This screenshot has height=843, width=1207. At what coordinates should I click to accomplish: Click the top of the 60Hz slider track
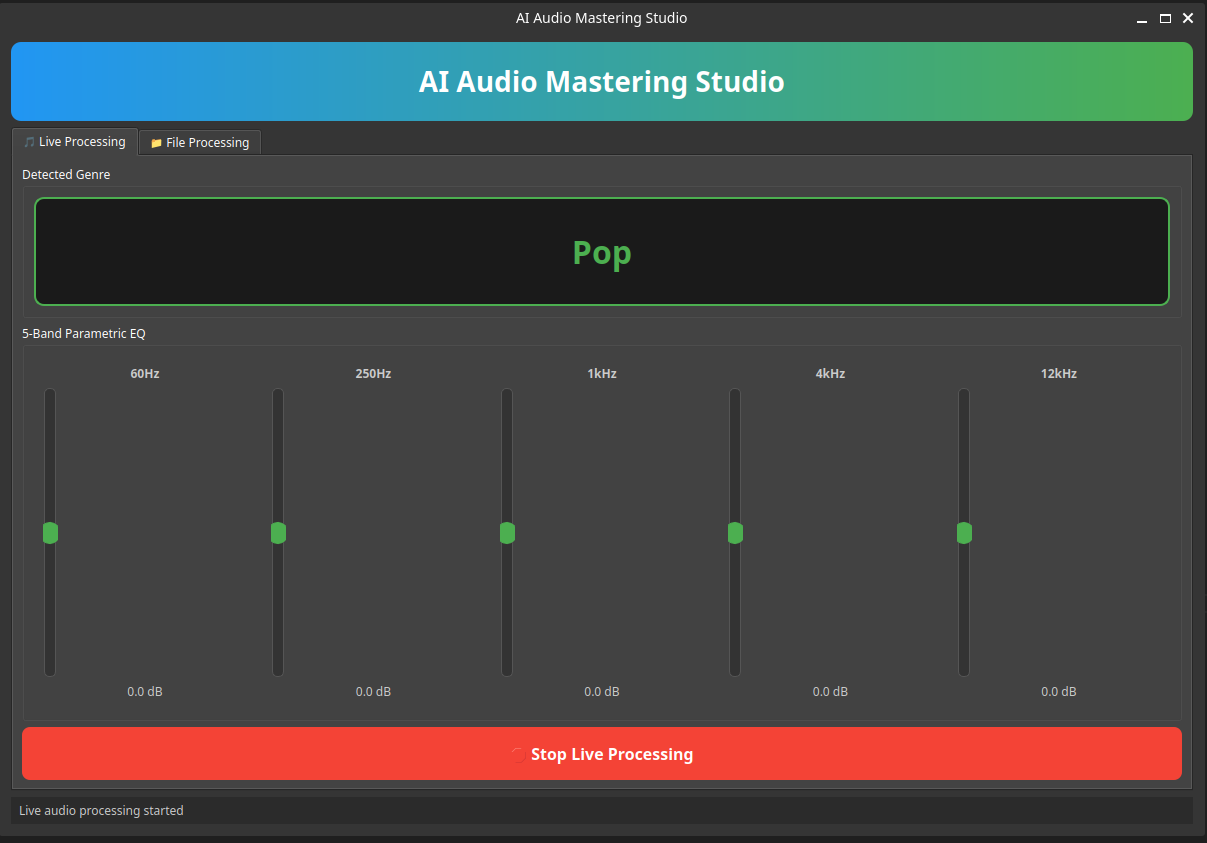pos(50,394)
